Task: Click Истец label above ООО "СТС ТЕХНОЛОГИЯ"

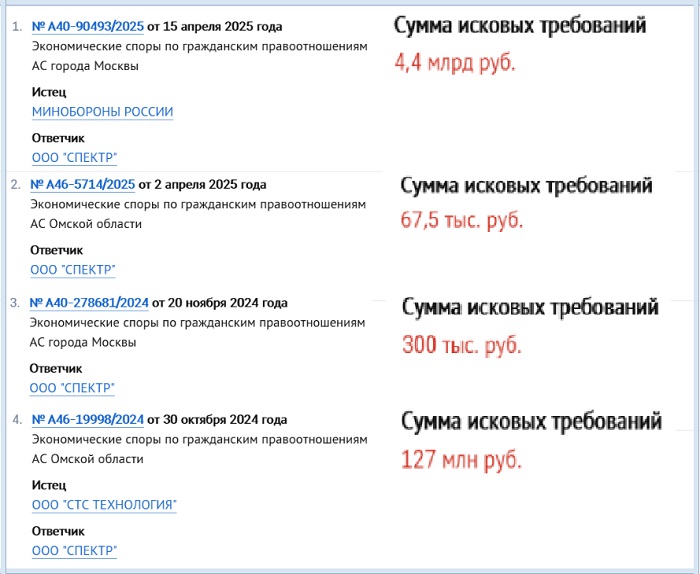Action: pyautogui.click(x=49, y=485)
